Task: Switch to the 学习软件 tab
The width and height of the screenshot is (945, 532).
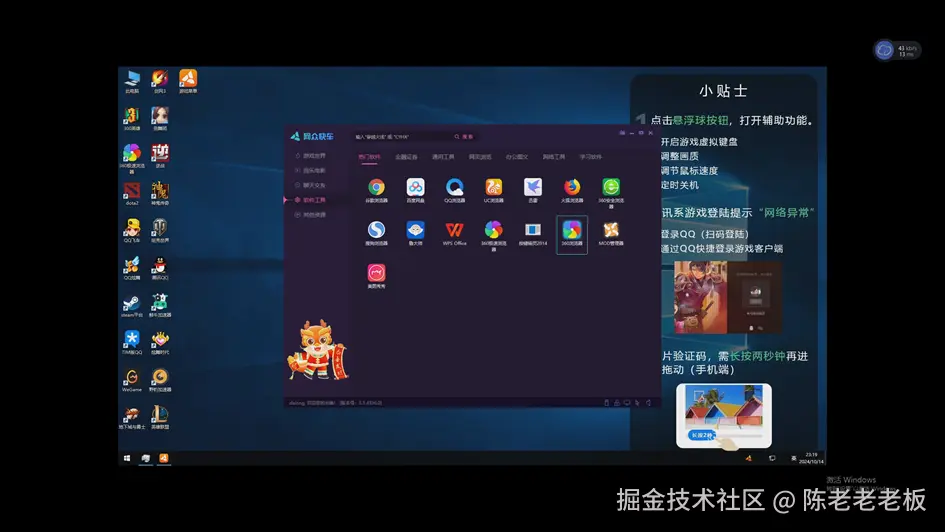Action: pyautogui.click(x=591, y=157)
